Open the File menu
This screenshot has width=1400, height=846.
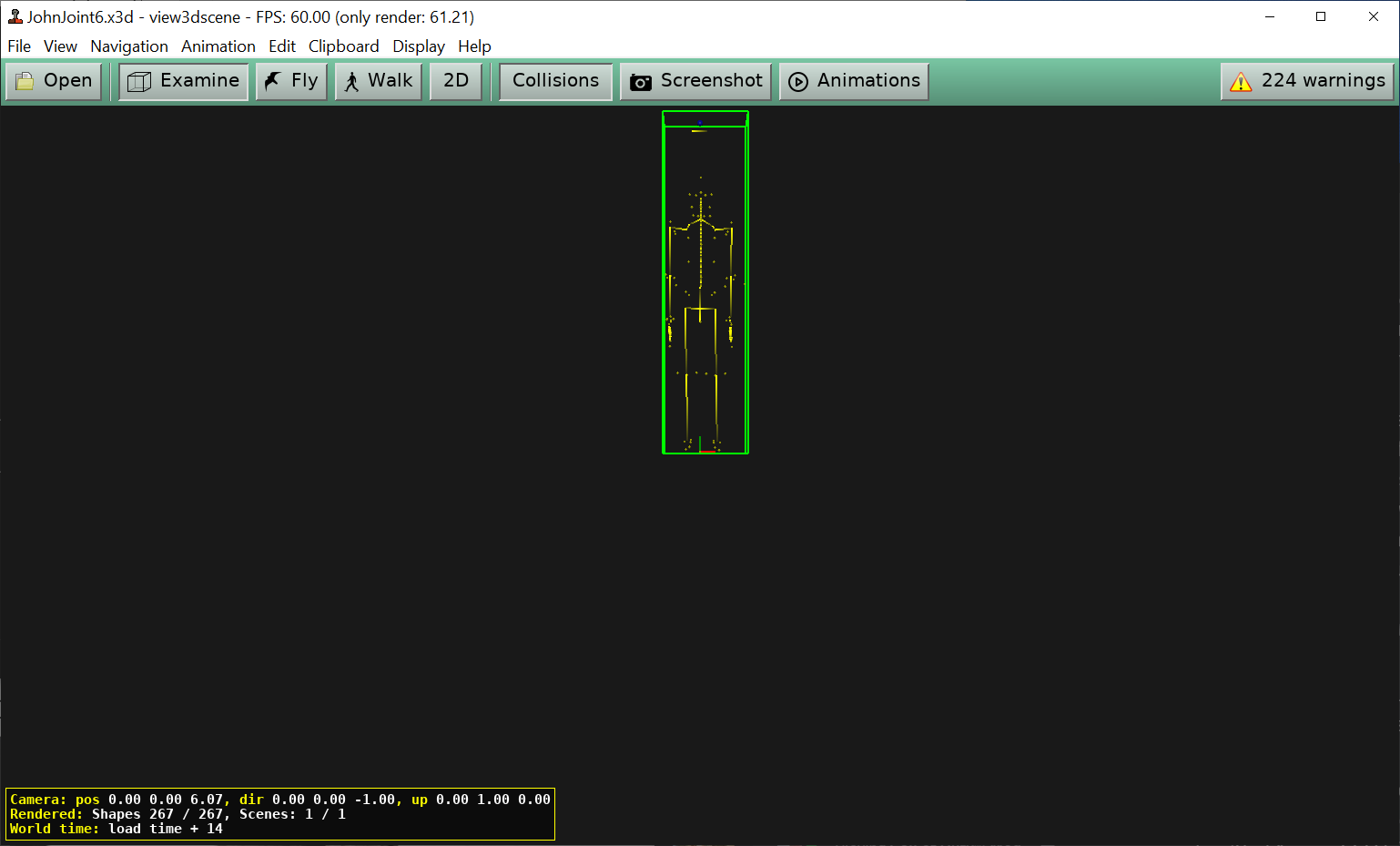19,46
